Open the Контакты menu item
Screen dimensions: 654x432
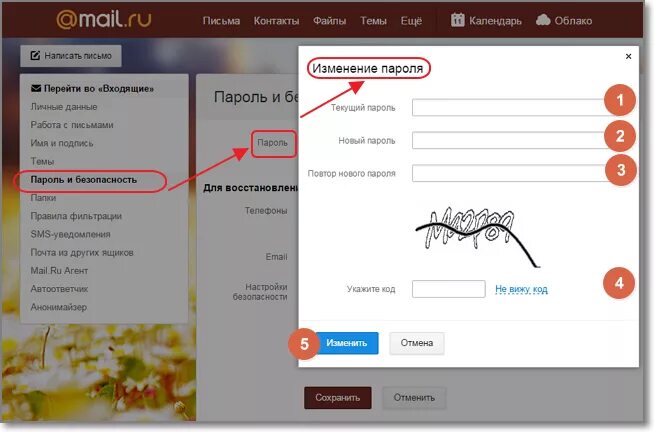pyautogui.click(x=276, y=21)
